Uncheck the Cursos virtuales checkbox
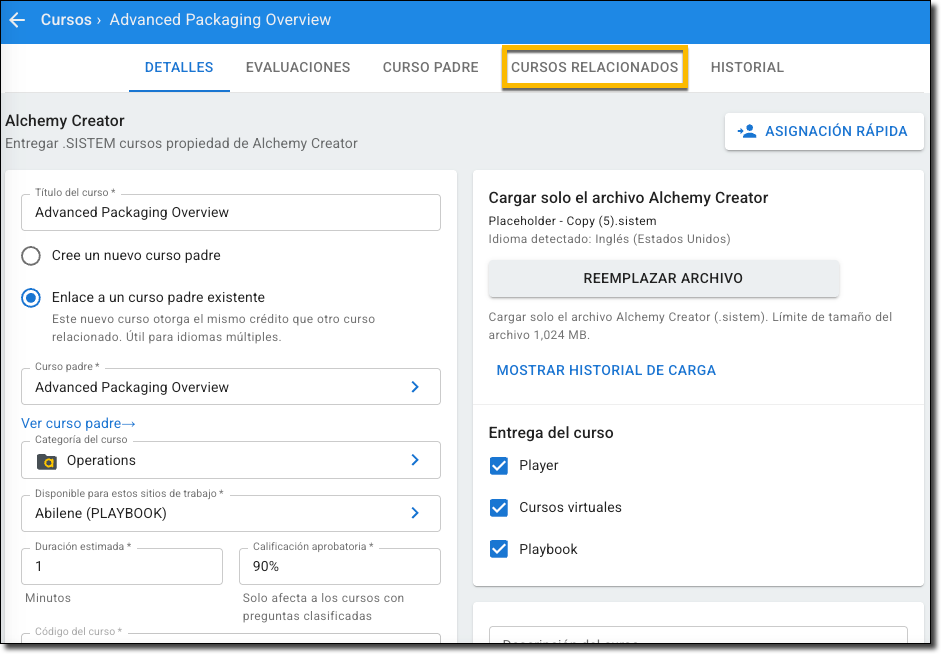 pos(499,508)
